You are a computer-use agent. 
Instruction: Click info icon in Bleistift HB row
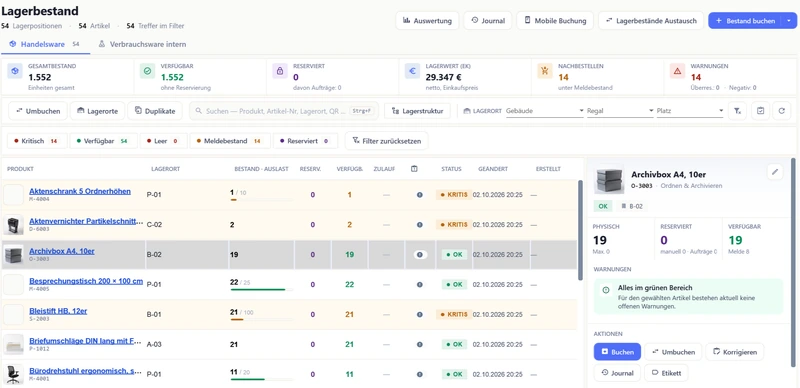419,314
